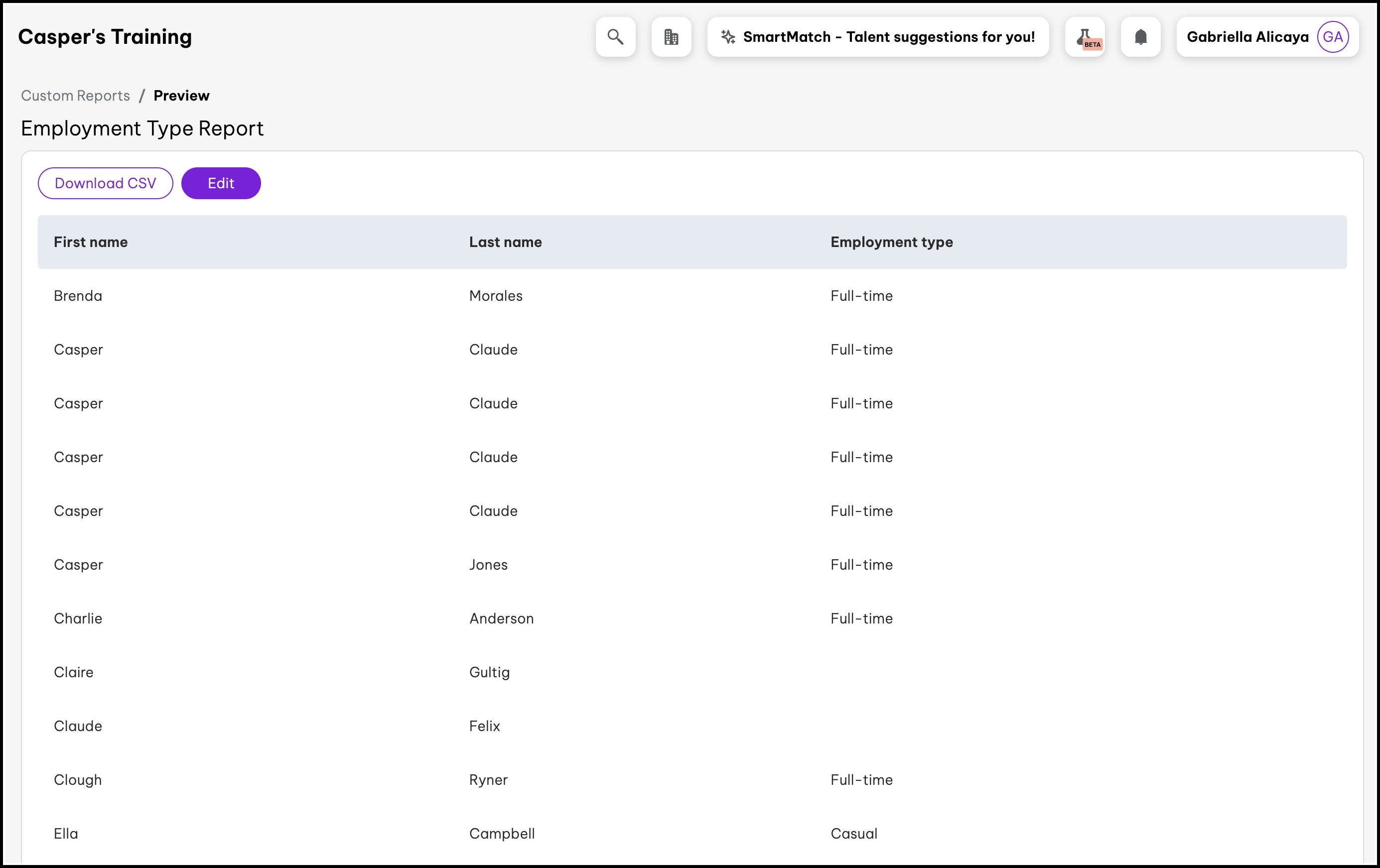The height and width of the screenshot is (868, 1380).
Task: Click the search magnifier icon
Action: (x=615, y=37)
